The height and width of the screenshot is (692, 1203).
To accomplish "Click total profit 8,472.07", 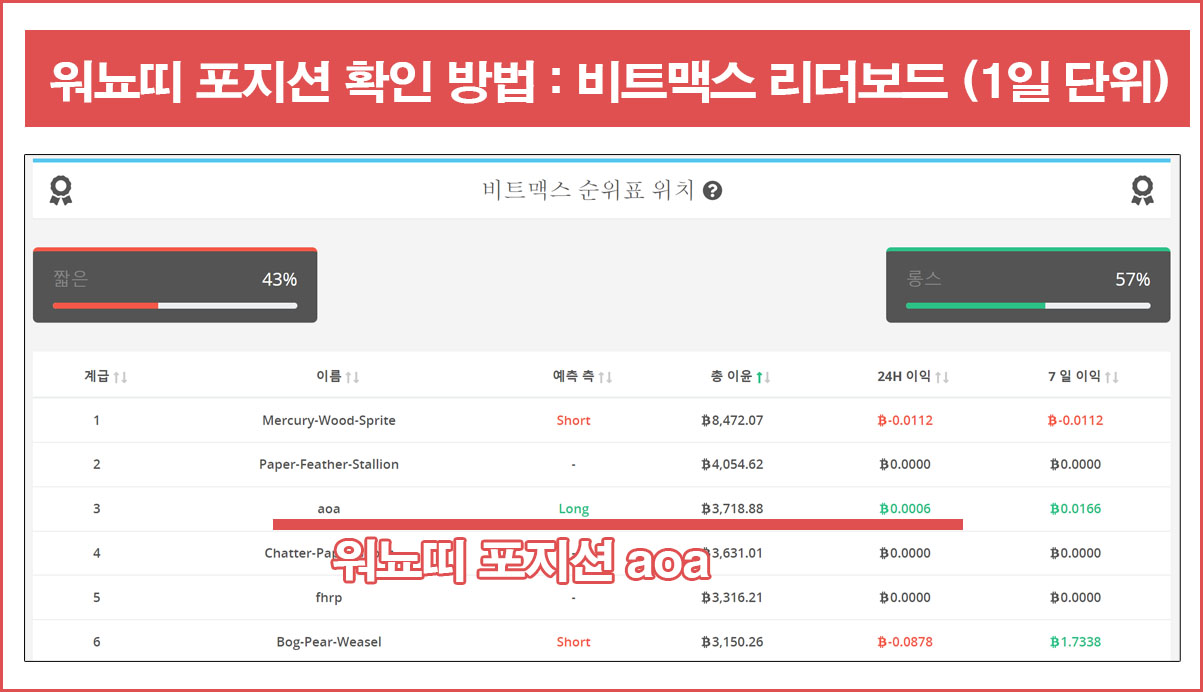I will pos(732,420).
